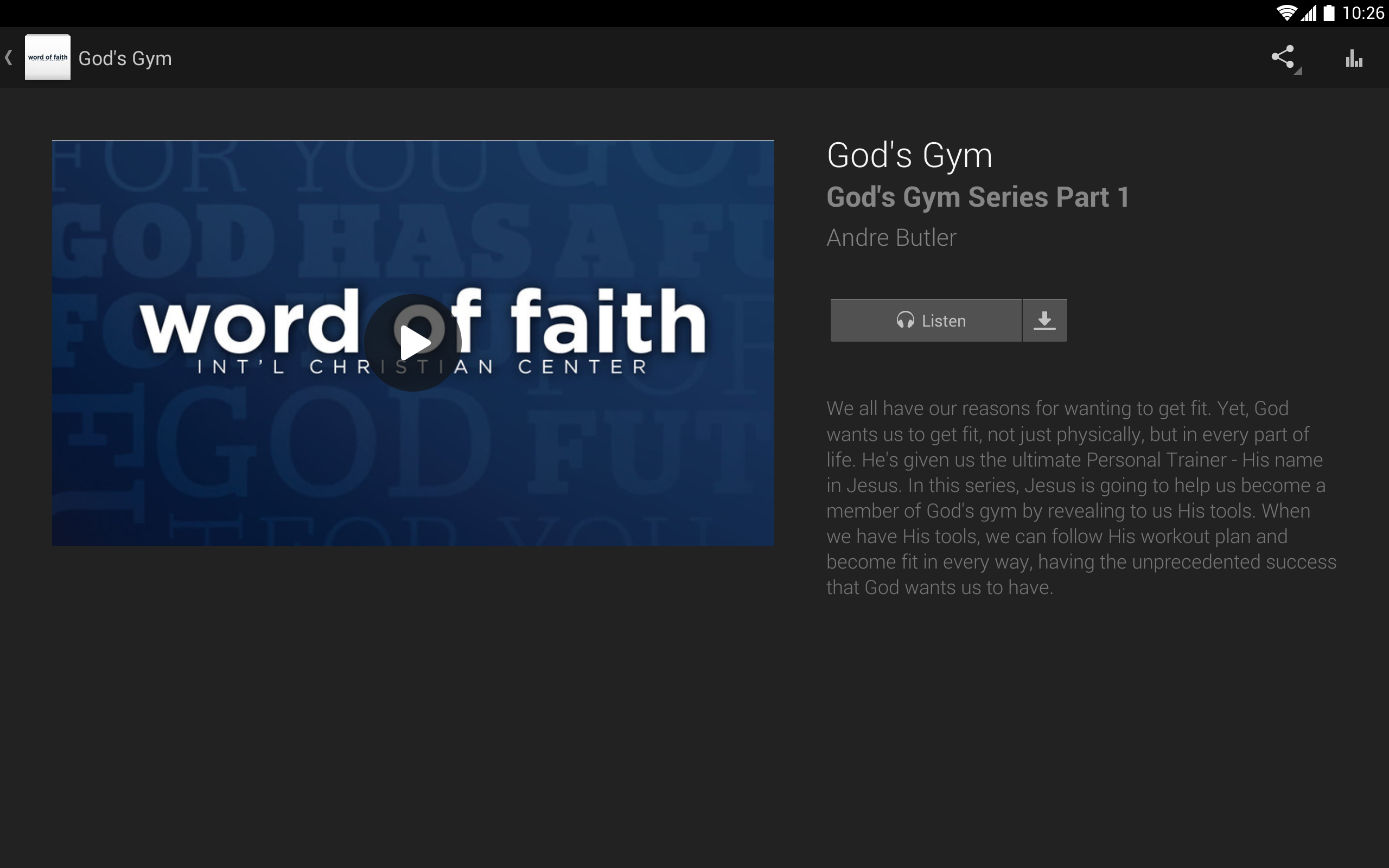Open God's Gym Series Part 1
The width and height of the screenshot is (1389, 868).
pyautogui.click(x=978, y=196)
